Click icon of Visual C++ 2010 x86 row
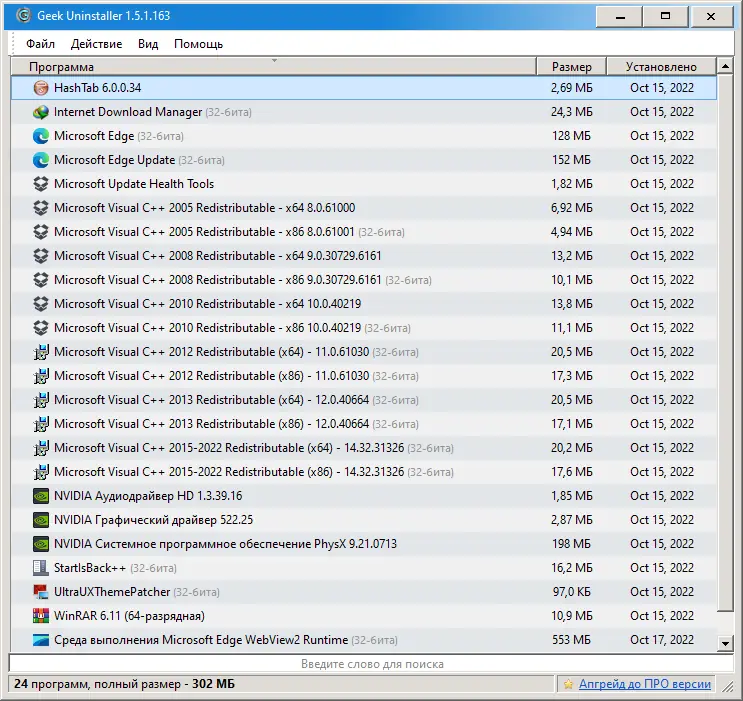Image resolution: width=743 pixels, height=701 pixels. pos(41,328)
